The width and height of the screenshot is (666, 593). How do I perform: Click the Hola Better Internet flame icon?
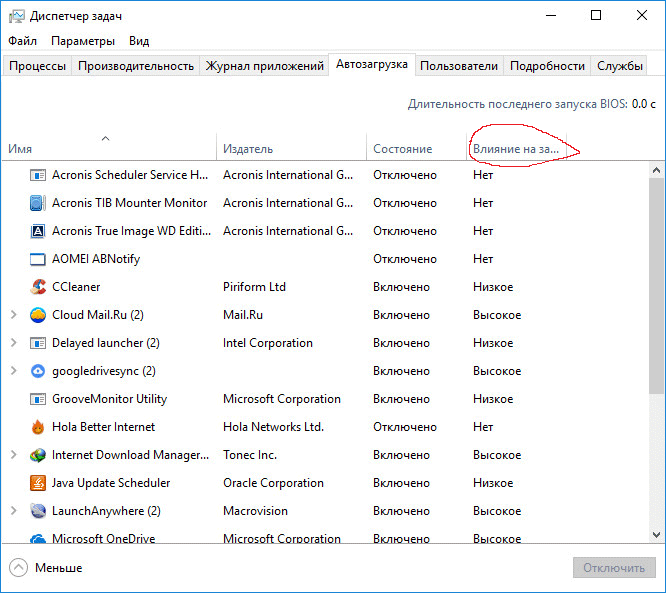click(38, 427)
